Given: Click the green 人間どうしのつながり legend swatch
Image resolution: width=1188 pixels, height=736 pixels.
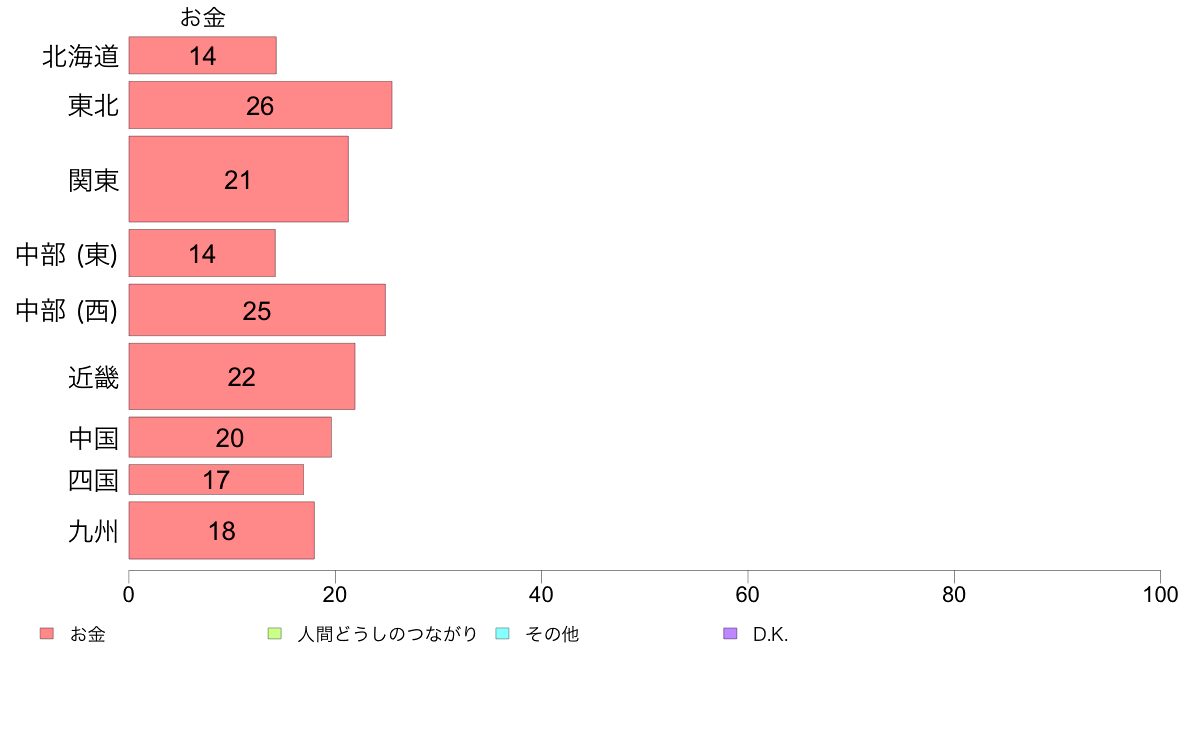Looking at the screenshot, I should [x=275, y=634].
